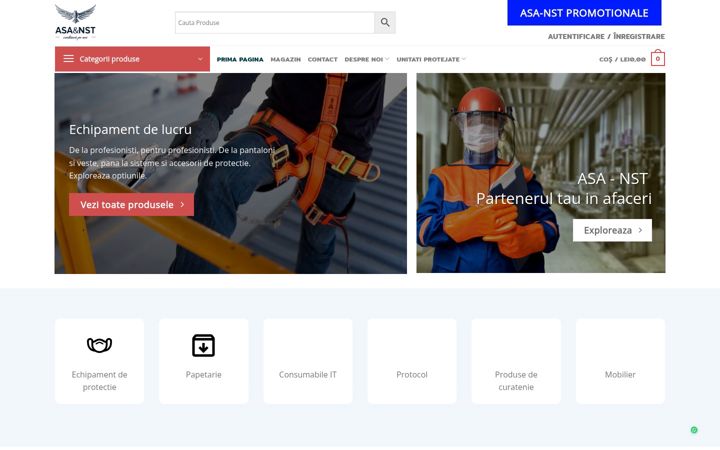Open the Magazin menu item
This screenshot has width=720, height=450.
click(286, 59)
